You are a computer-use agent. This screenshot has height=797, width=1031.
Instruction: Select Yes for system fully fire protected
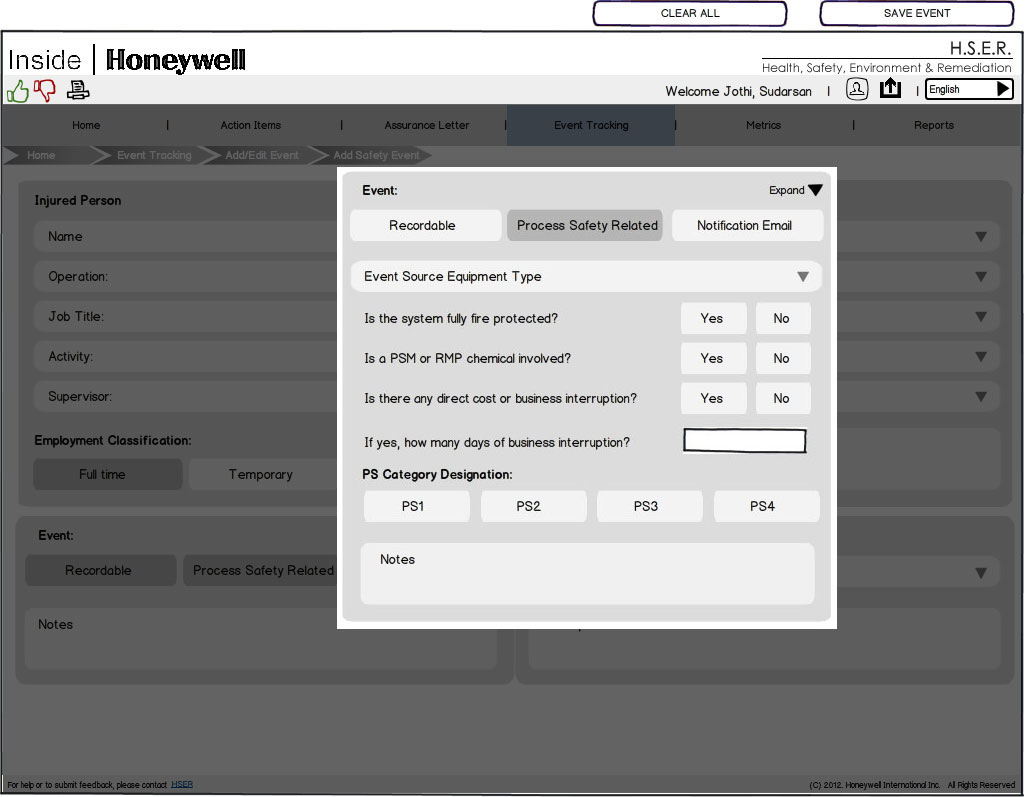coord(712,319)
